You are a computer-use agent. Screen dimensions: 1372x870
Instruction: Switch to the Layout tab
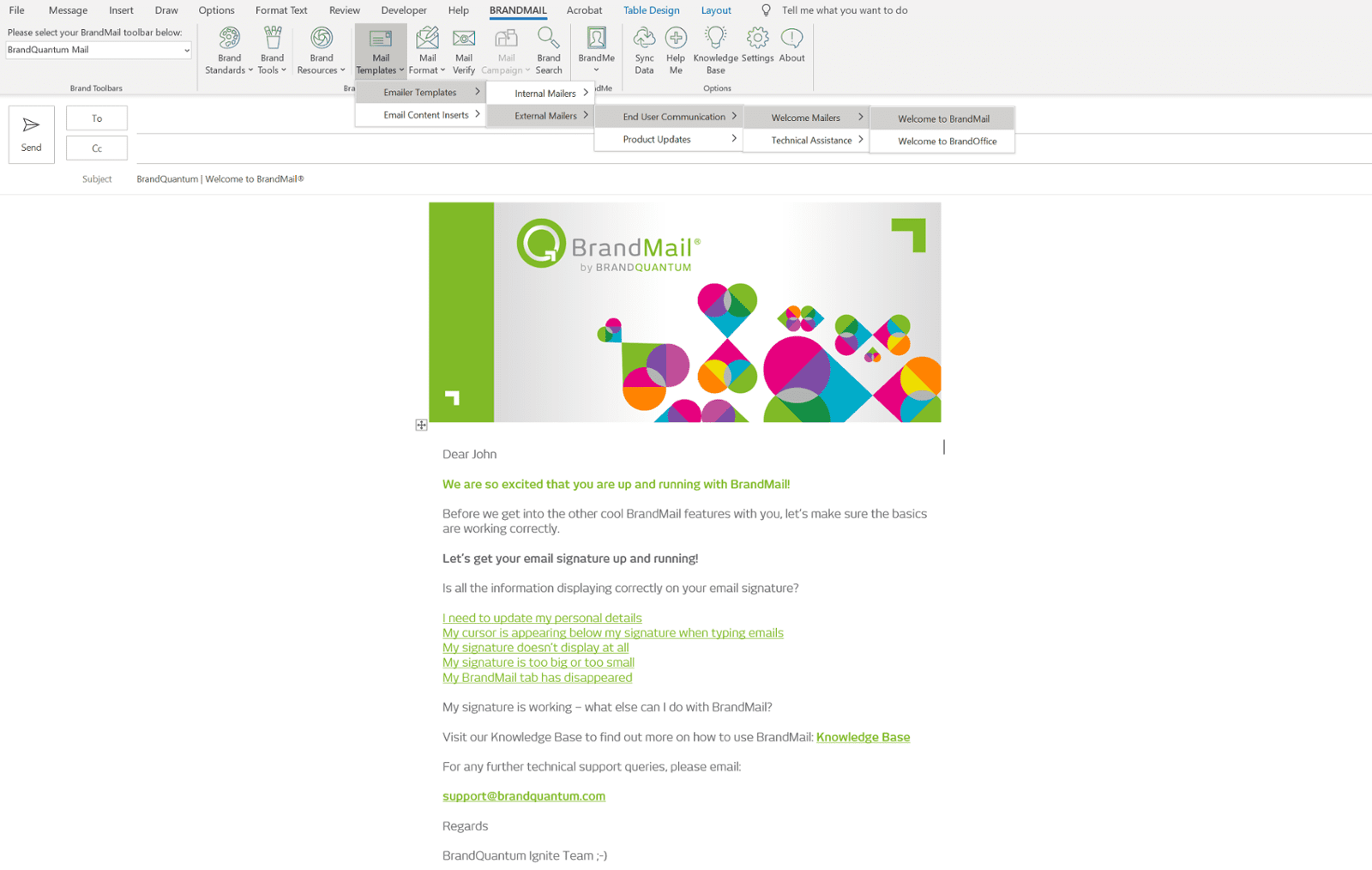[x=716, y=10]
